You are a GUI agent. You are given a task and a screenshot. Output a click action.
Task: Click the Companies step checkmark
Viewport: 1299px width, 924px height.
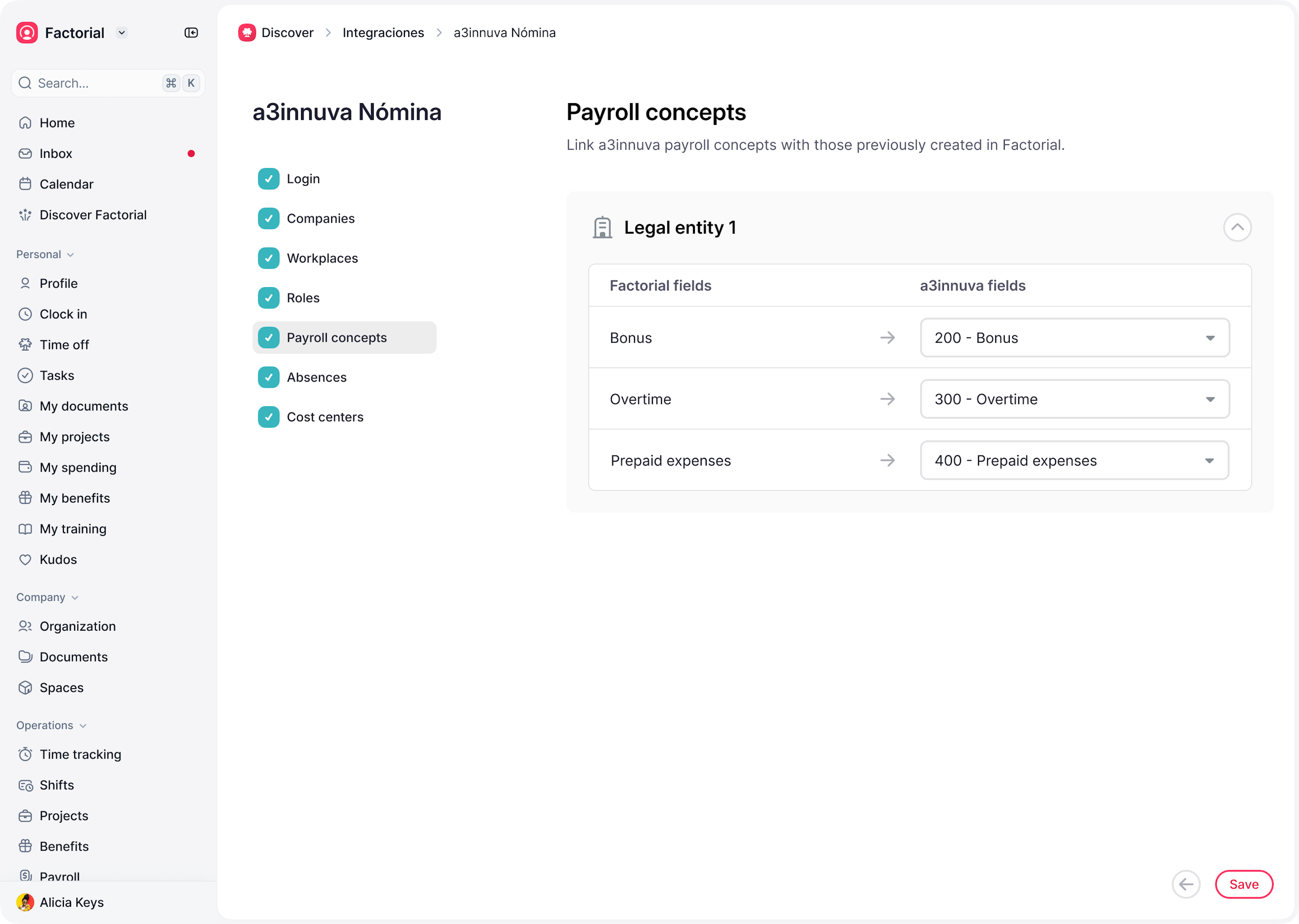click(269, 219)
